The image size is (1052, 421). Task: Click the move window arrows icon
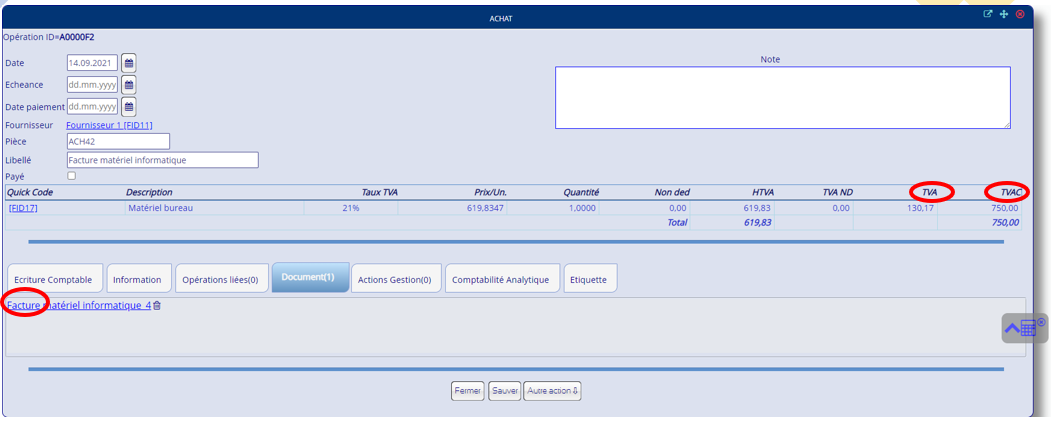click(1004, 14)
